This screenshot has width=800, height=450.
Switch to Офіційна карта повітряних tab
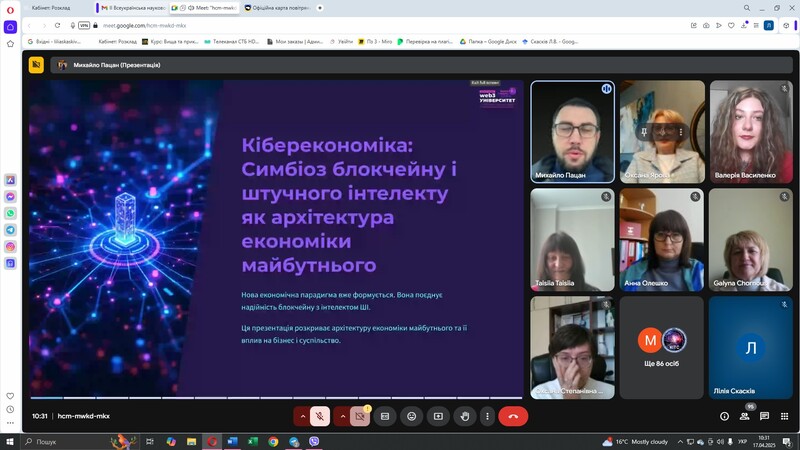(x=278, y=8)
